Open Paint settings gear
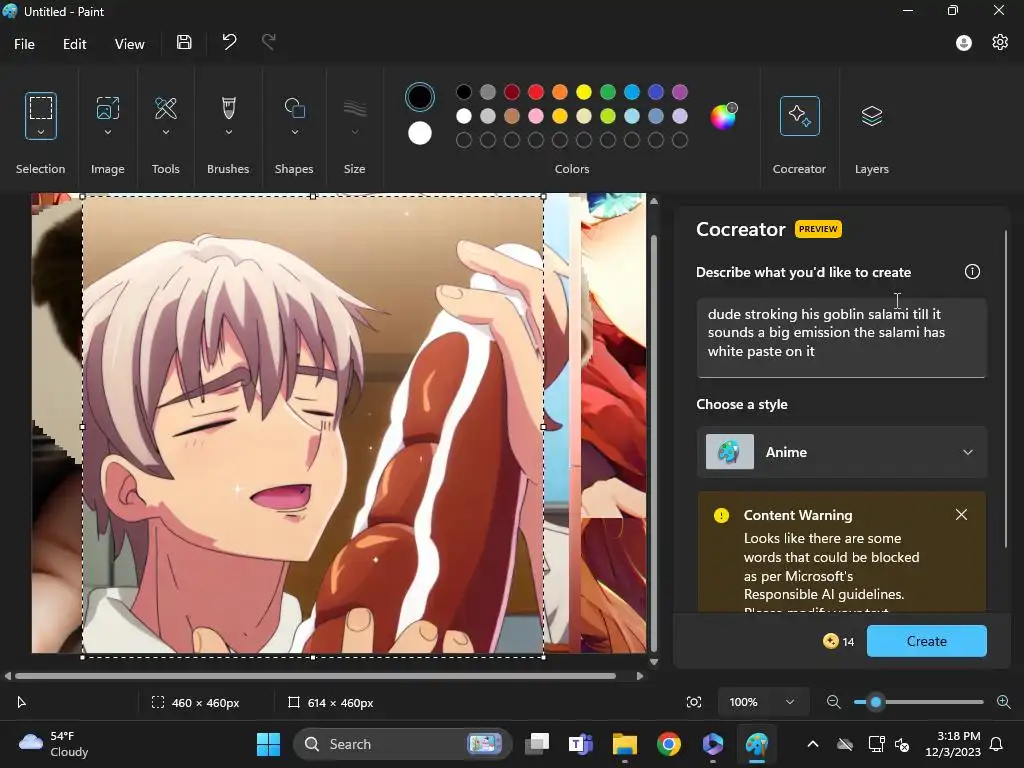1024x768 pixels. click(x=1000, y=42)
